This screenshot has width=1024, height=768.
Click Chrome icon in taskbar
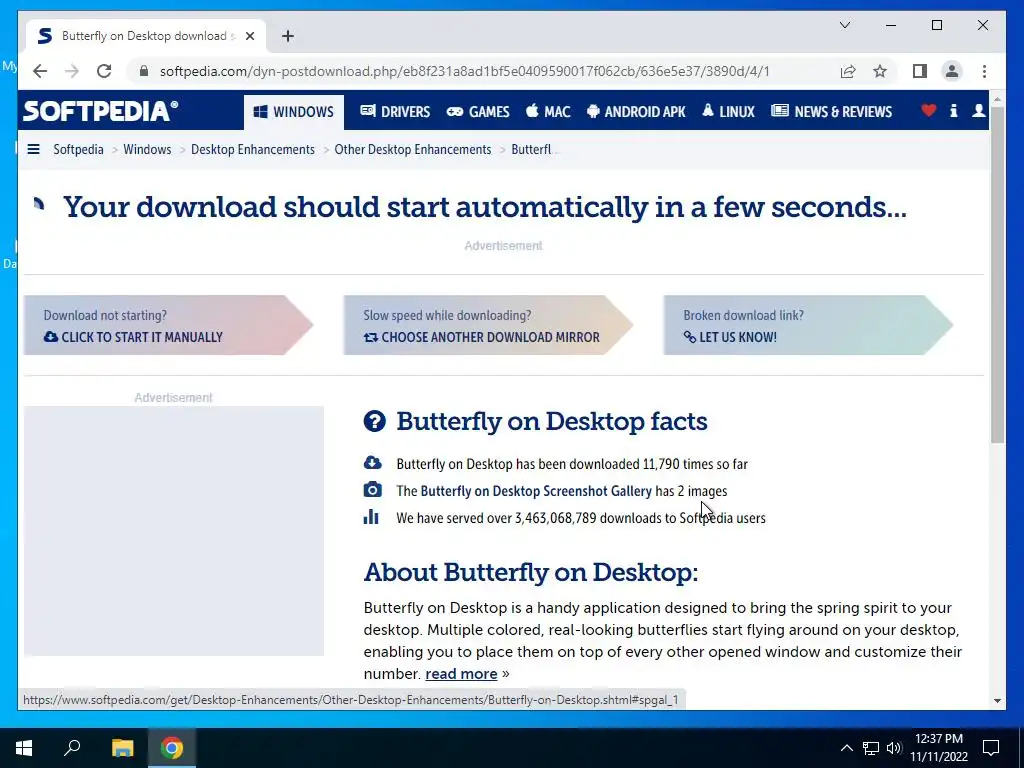coord(172,748)
